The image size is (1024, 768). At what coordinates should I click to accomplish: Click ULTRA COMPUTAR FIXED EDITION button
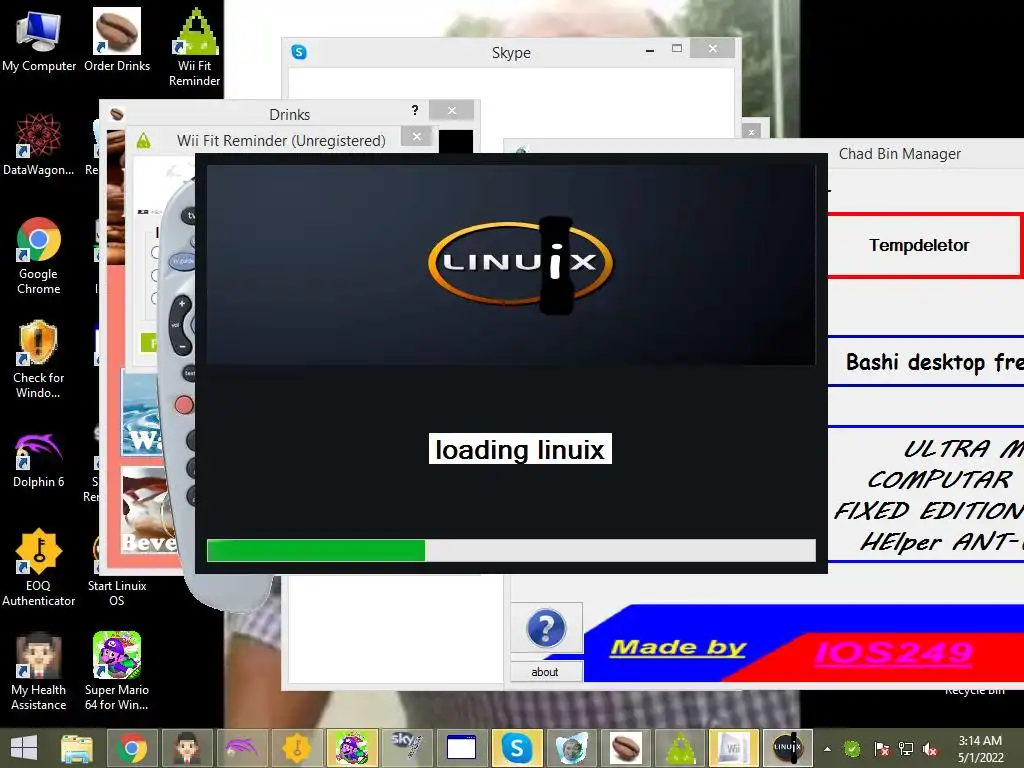tap(925, 494)
